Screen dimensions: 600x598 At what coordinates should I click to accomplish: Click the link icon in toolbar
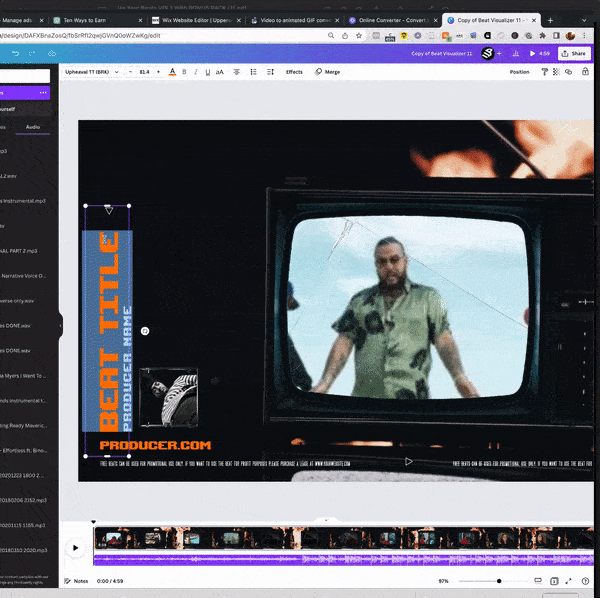(x=569, y=72)
